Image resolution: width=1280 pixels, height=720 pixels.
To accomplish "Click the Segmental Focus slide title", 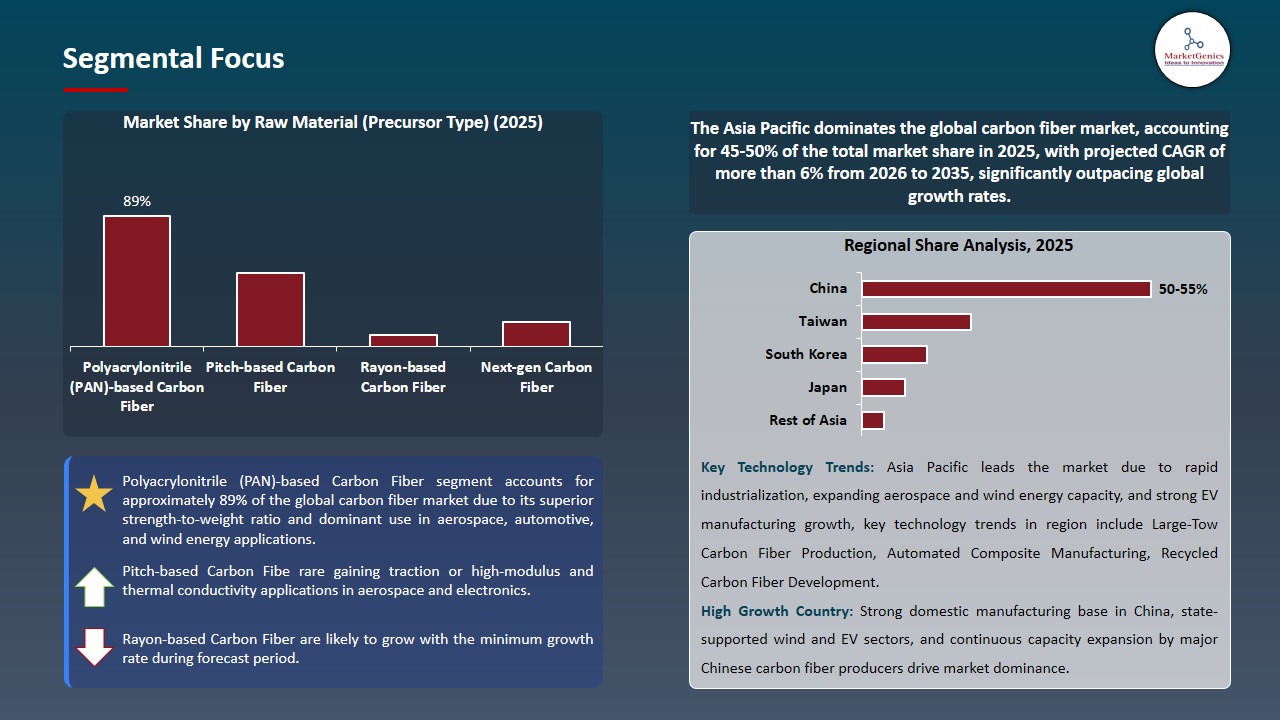I will [x=173, y=59].
